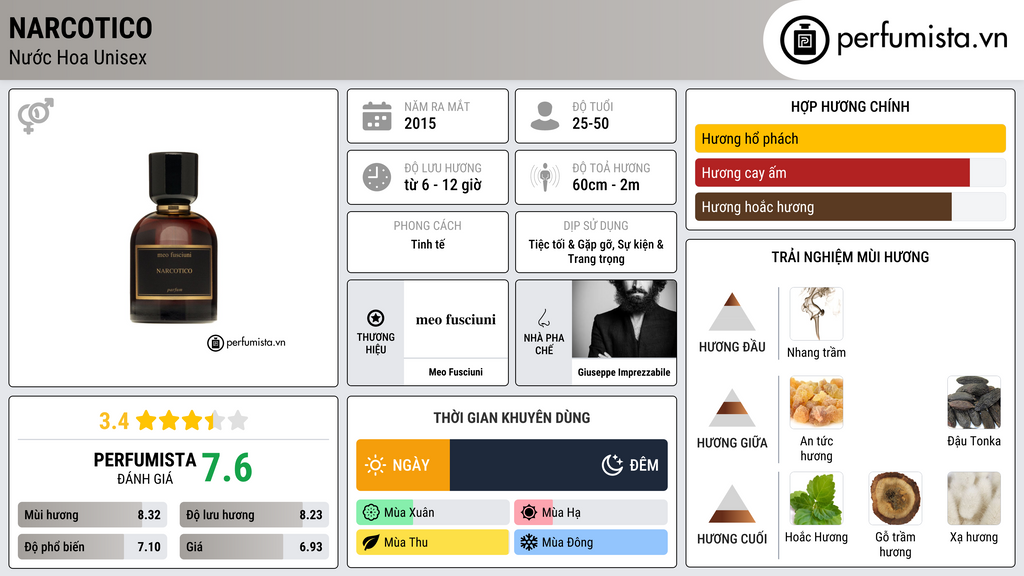Click the snowflake icon for Mùa Đông

[529, 542]
